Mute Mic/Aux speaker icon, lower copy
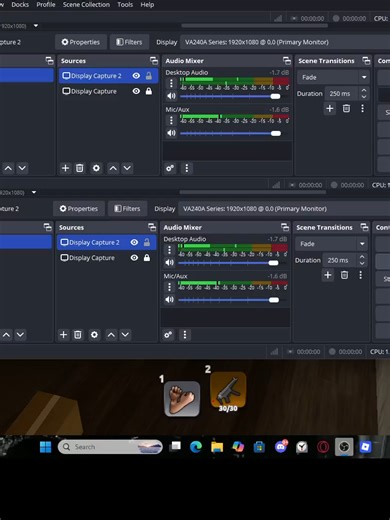Viewport: 390px width, 520px height. click(x=169, y=300)
